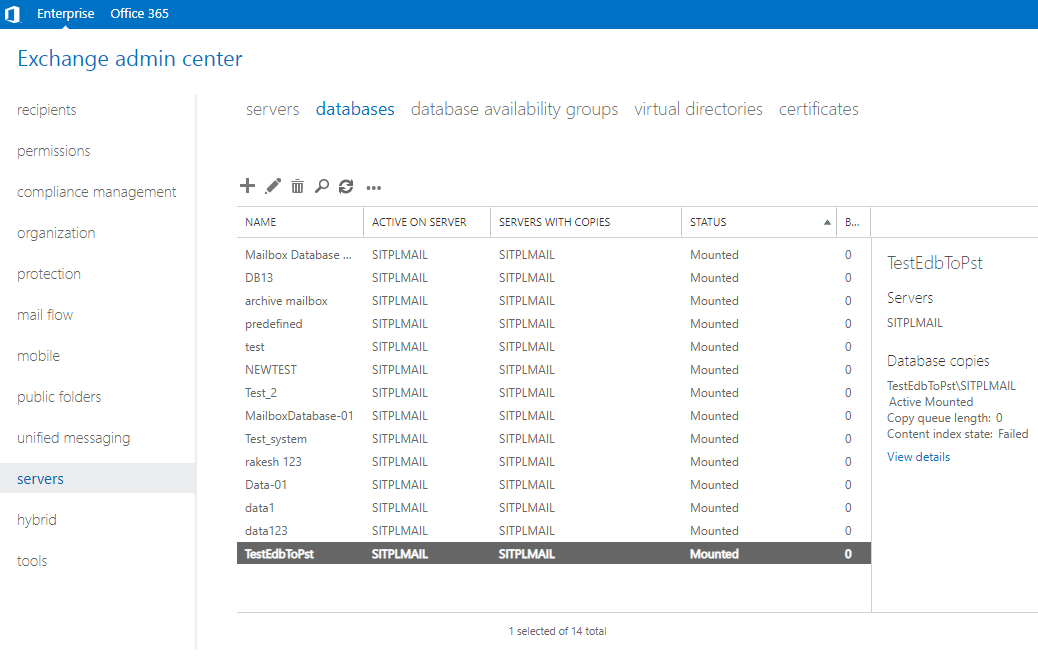Click the delete trash can icon

(x=297, y=186)
